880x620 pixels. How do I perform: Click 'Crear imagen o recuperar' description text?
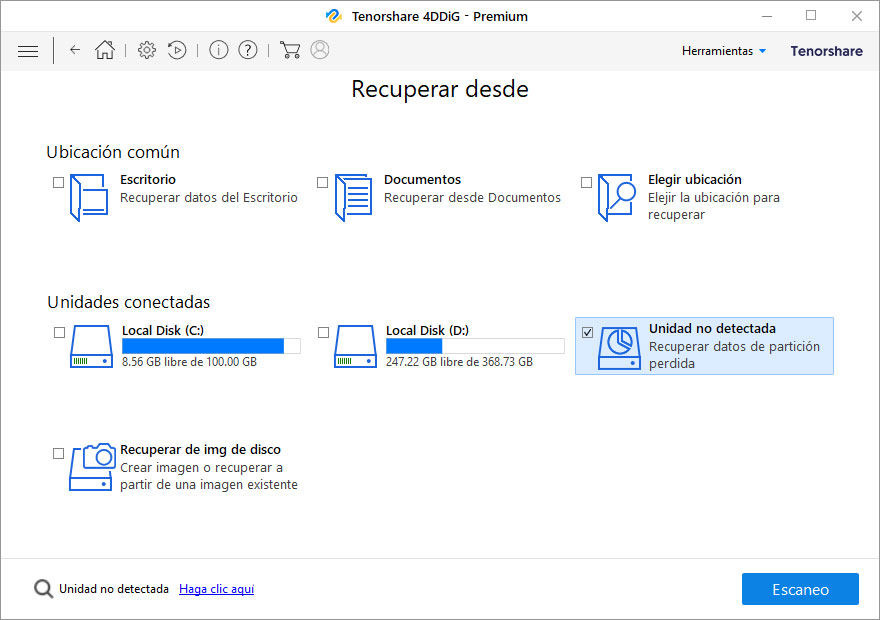click(209, 476)
